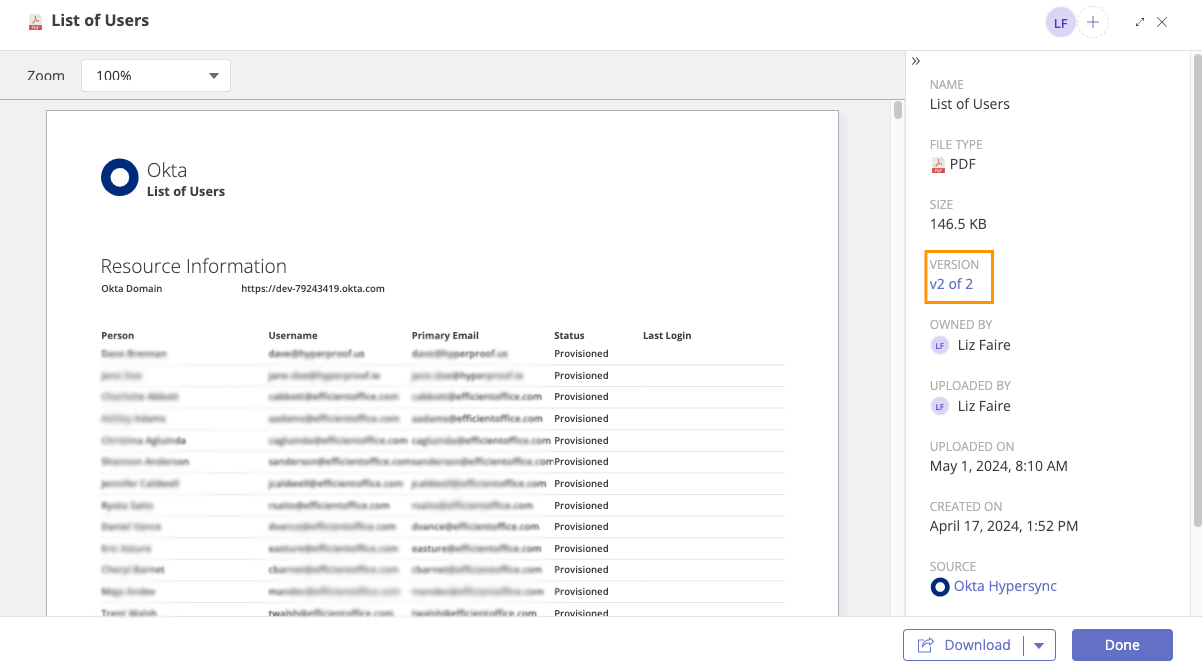Open the v2 of 2 version link
This screenshot has height=669, width=1202.
(951, 284)
